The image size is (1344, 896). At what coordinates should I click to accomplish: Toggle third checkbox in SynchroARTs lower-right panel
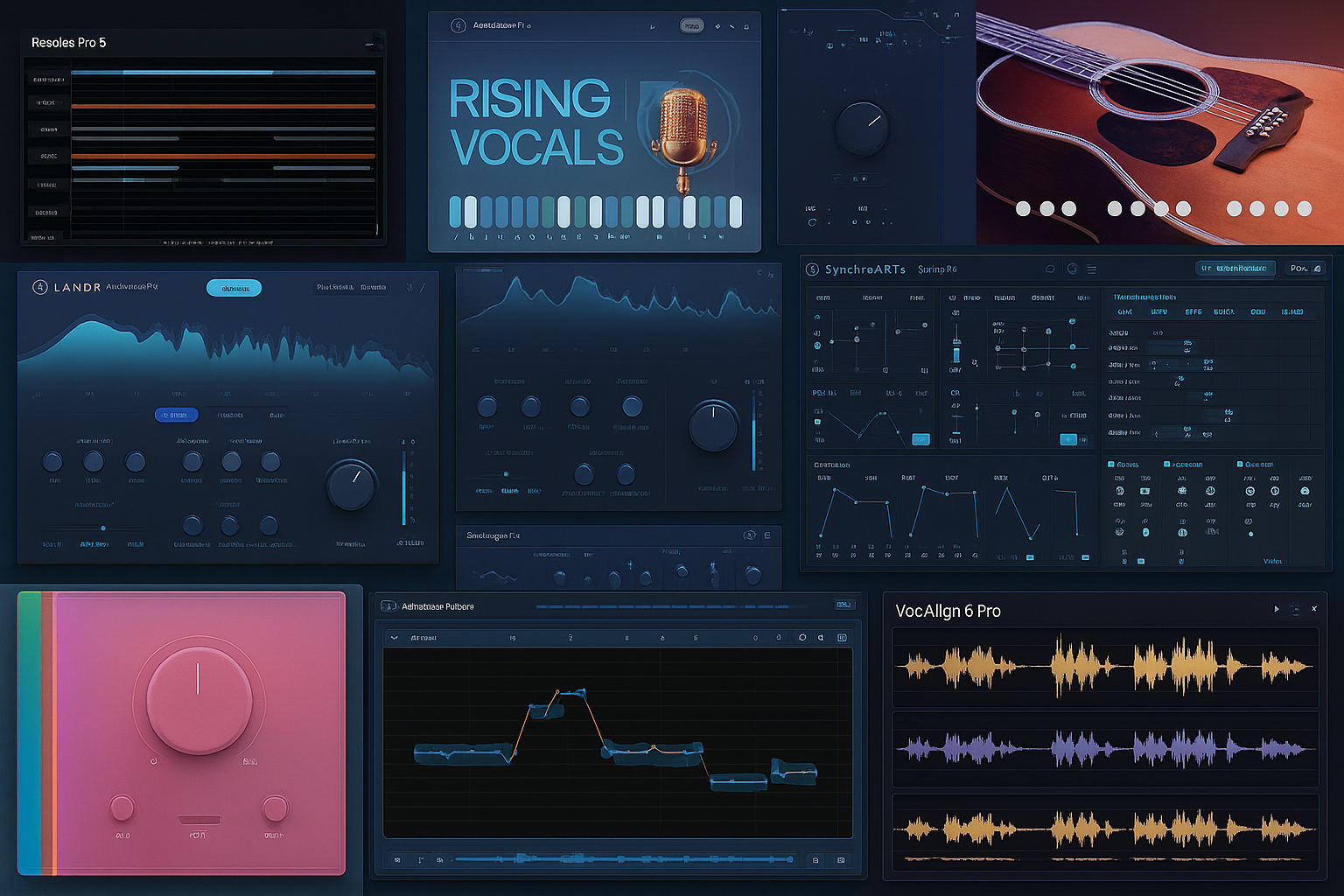pyautogui.click(x=1239, y=465)
